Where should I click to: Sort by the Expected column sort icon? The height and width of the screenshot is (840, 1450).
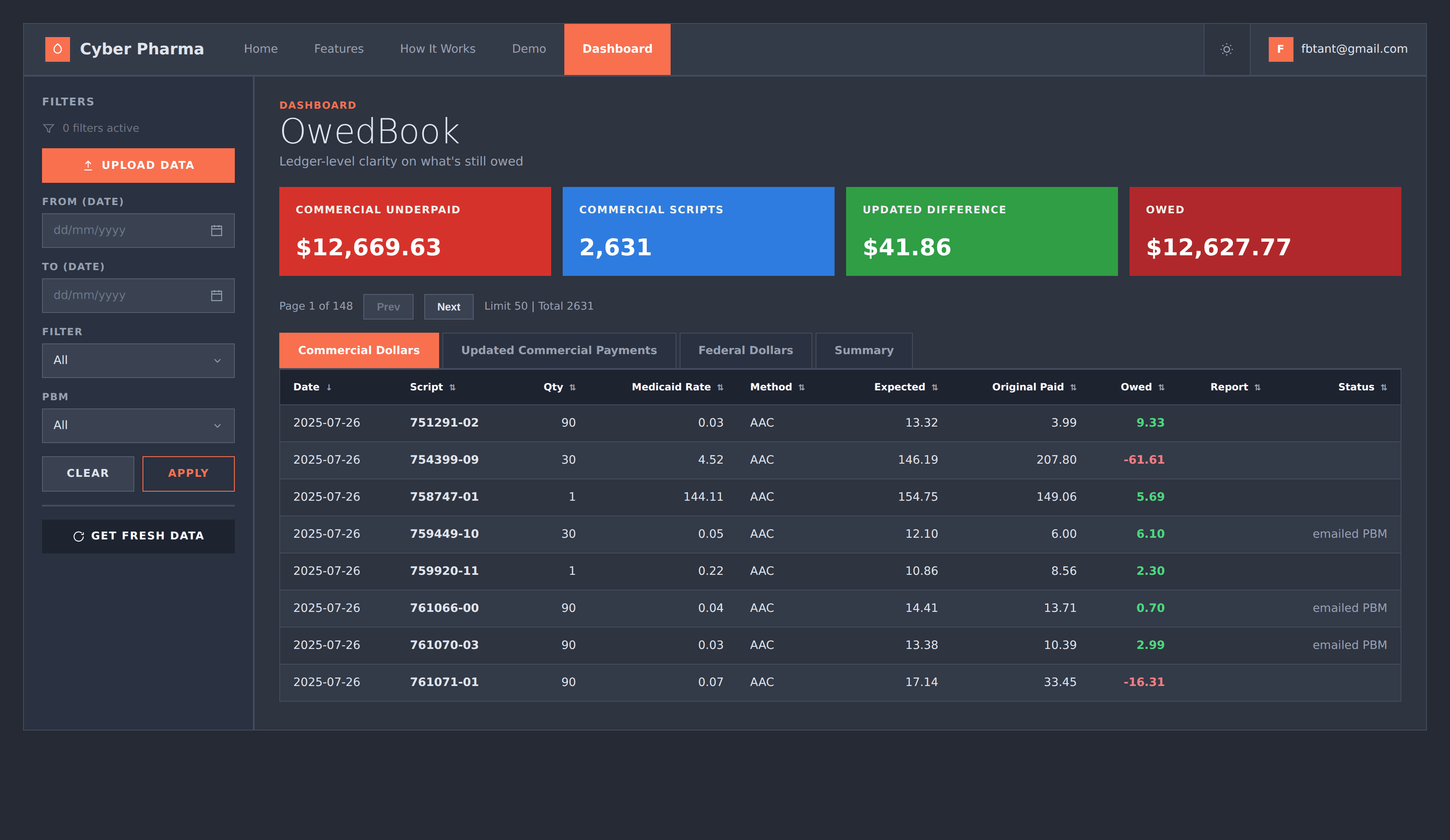click(x=935, y=388)
